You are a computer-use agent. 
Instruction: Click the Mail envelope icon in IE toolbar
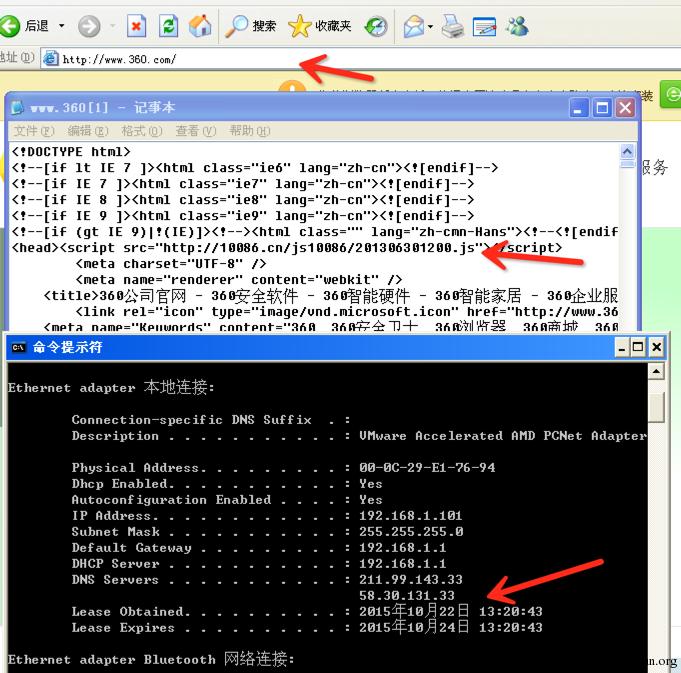point(414,26)
